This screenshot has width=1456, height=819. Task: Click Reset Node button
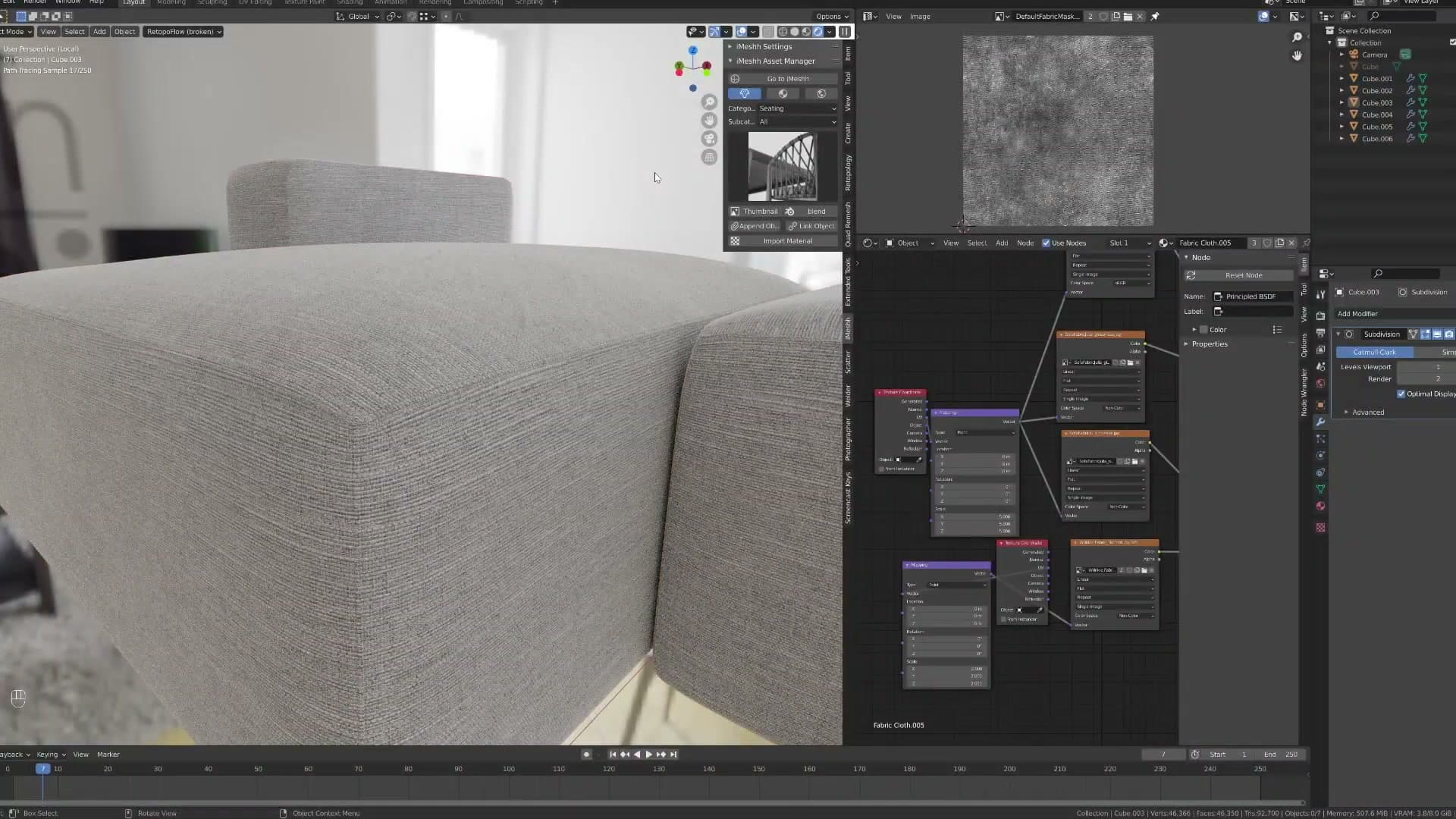1238,275
